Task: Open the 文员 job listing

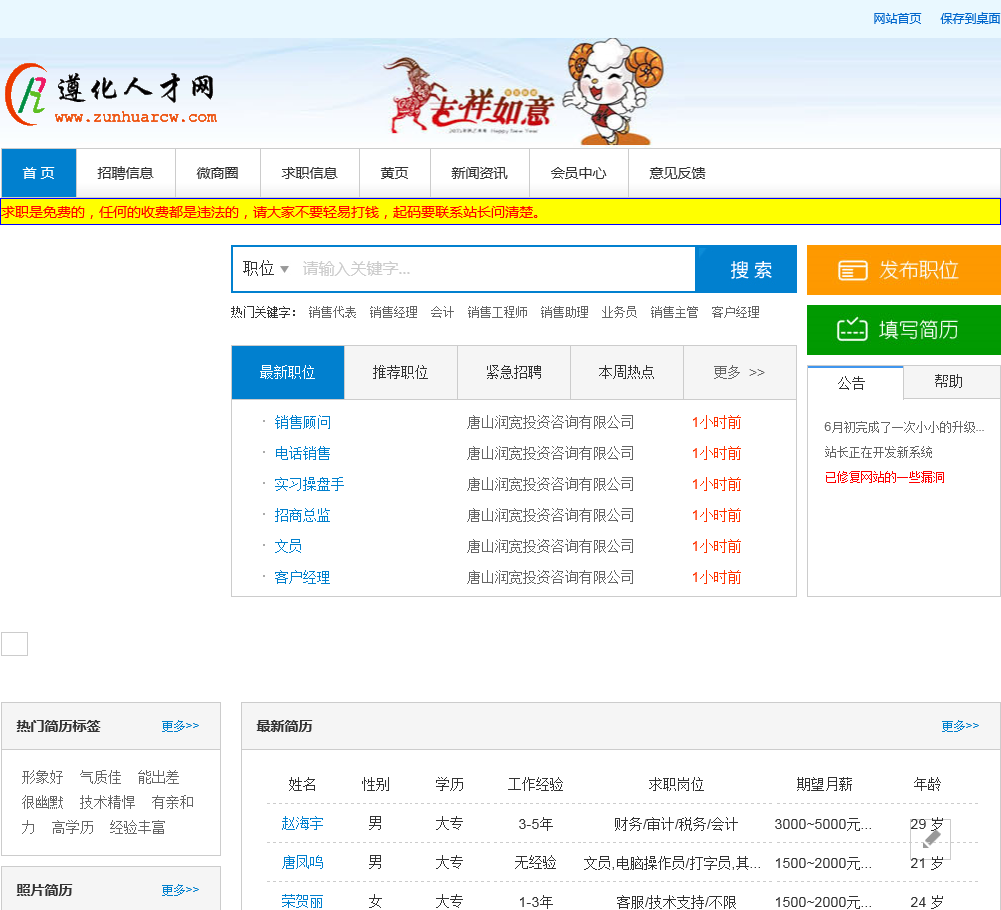Action: coord(288,546)
